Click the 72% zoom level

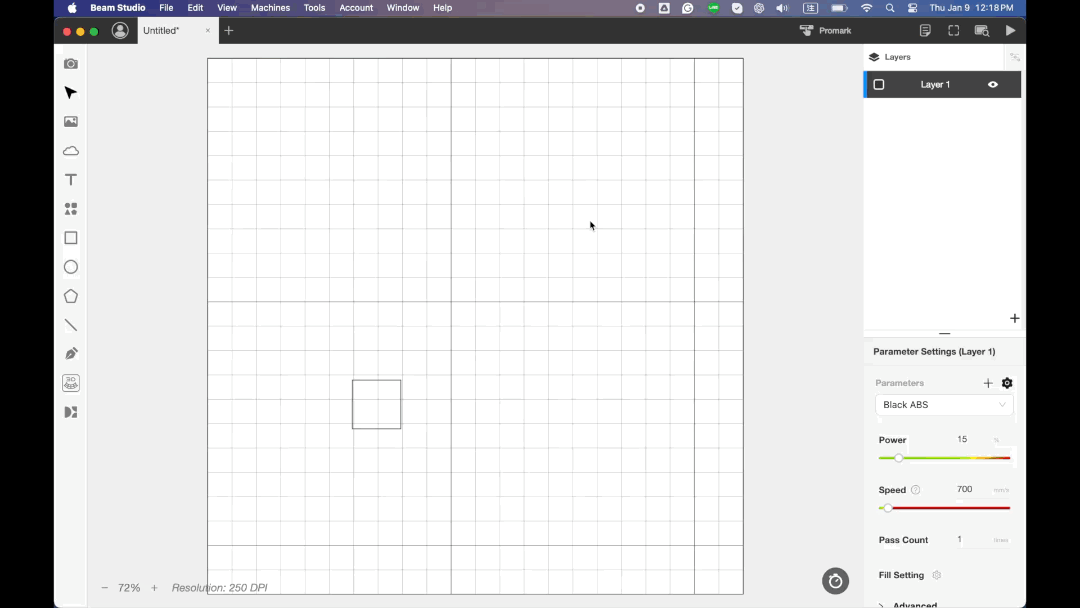[x=129, y=588]
